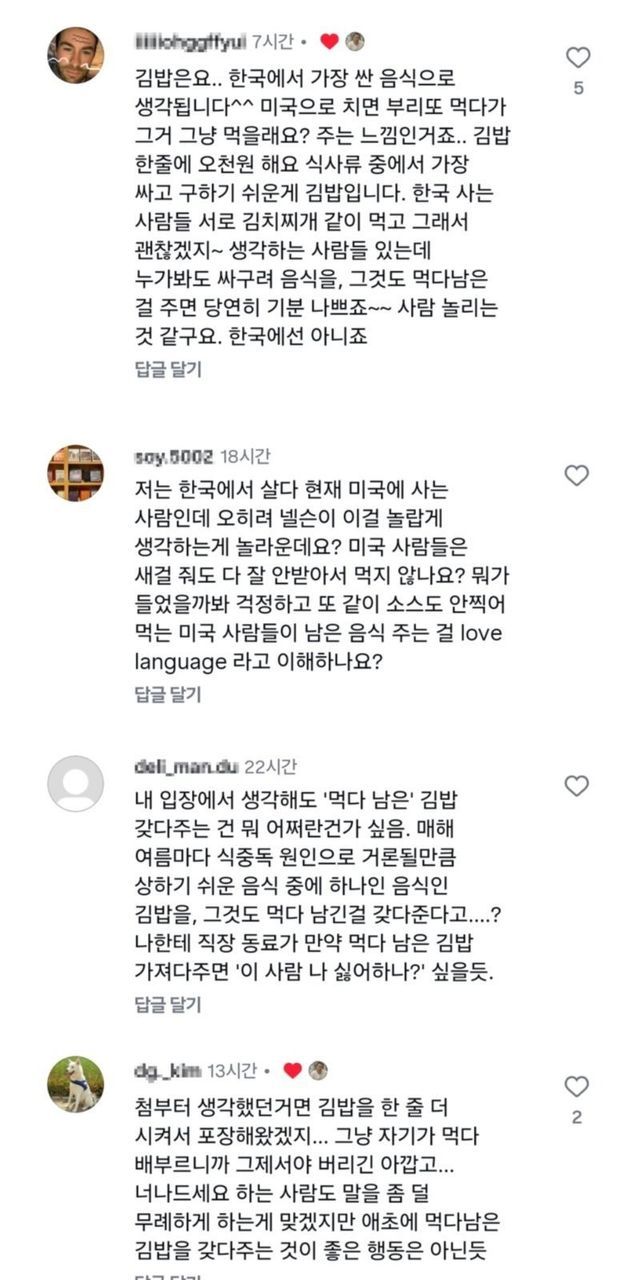Open soy.5002's bookshelf profile picture

click(75, 473)
